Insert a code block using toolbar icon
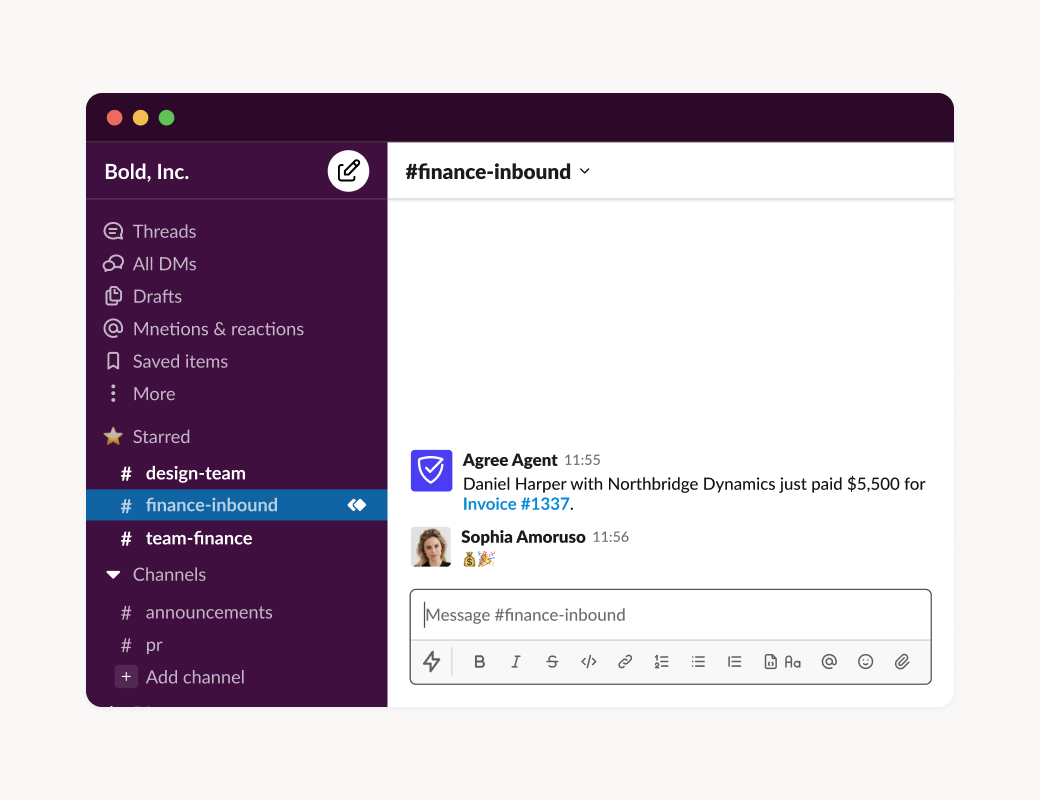 click(x=770, y=662)
